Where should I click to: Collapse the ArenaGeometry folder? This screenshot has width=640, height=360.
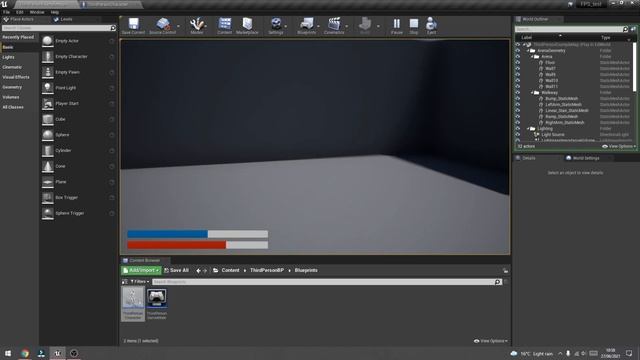pyautogui.click(x=528, y=51)
